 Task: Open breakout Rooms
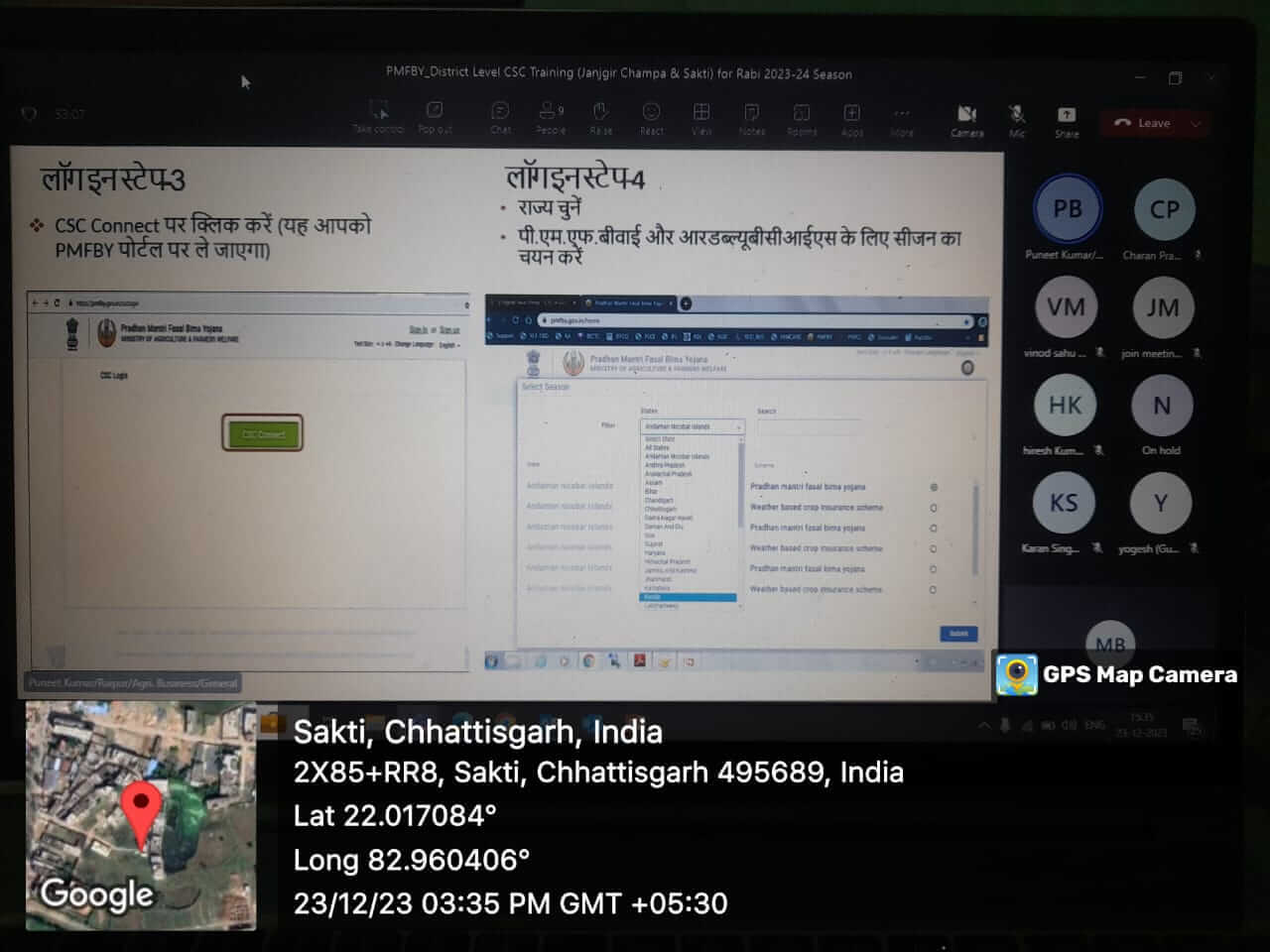pos(802,116)
